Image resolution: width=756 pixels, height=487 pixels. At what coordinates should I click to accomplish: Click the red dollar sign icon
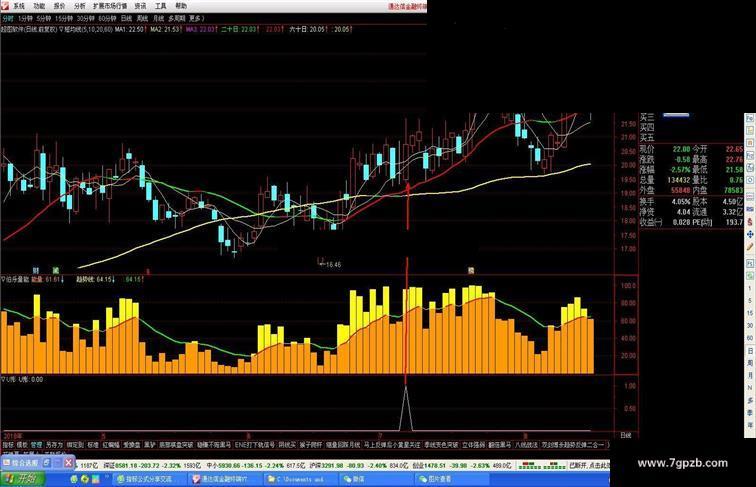coord(750,222)
